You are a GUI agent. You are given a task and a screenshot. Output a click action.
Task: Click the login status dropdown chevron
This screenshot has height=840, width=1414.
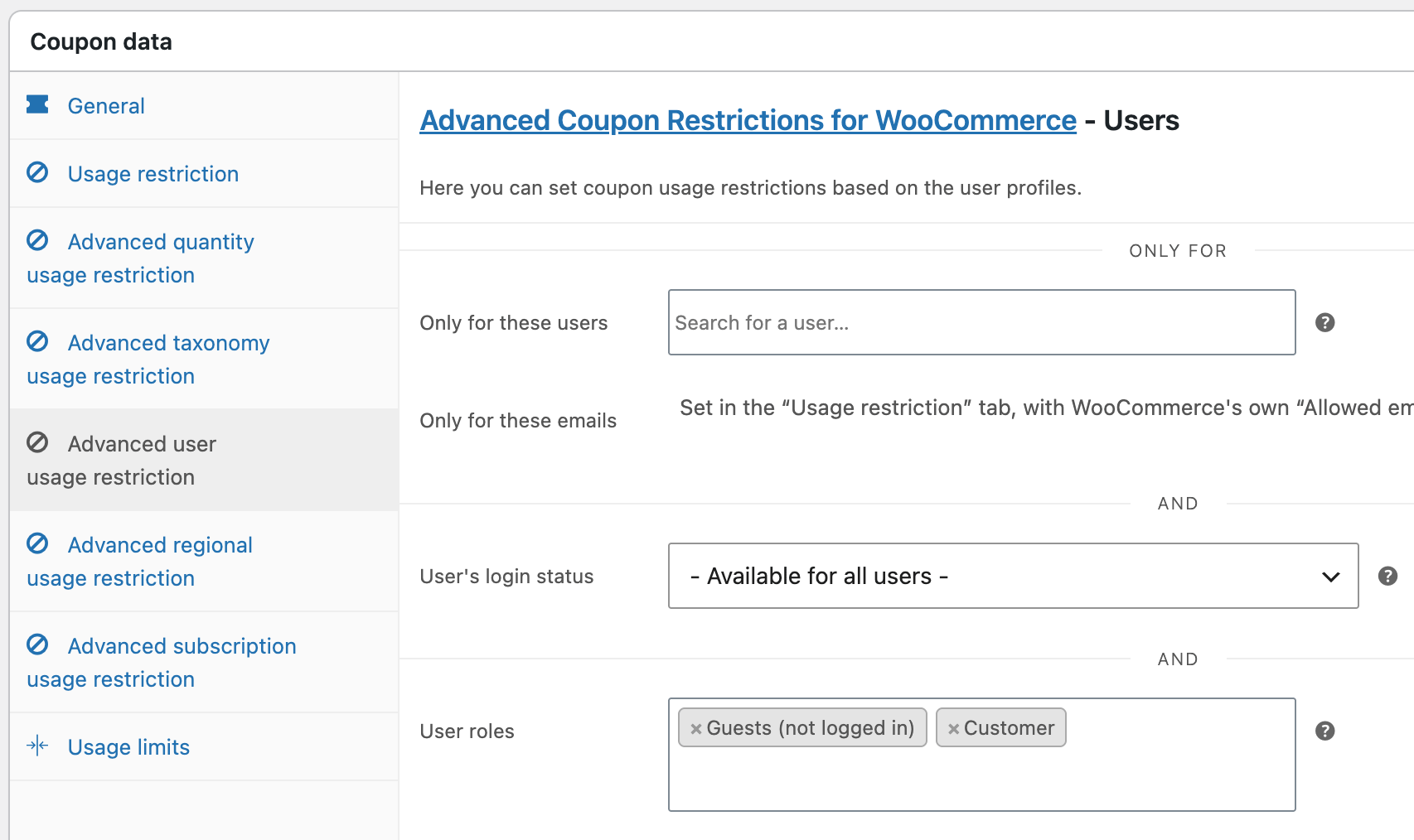click(x=1330, y=577)
